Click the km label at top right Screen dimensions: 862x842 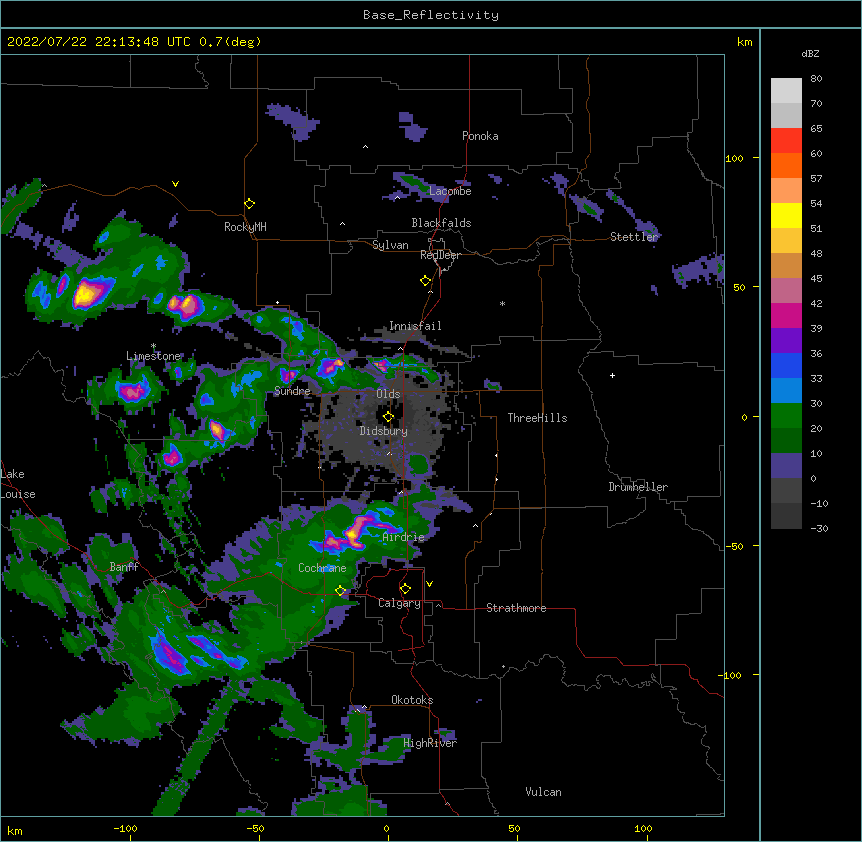[745, 42]
